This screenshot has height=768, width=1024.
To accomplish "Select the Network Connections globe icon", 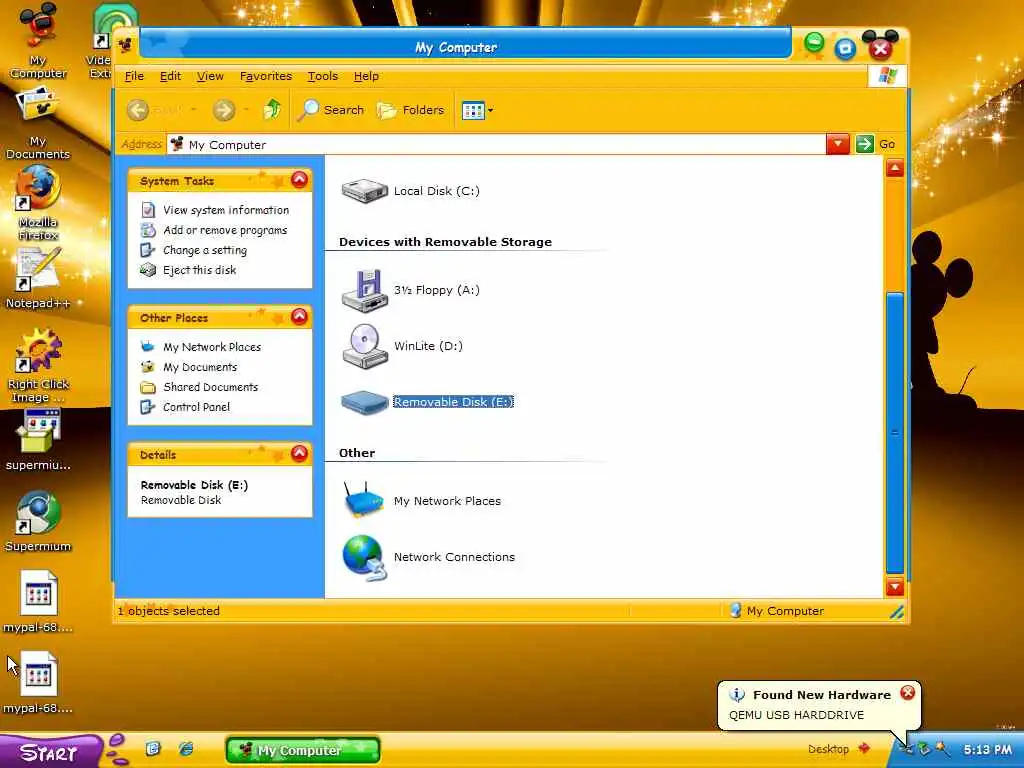I will (x=364, y=557).
